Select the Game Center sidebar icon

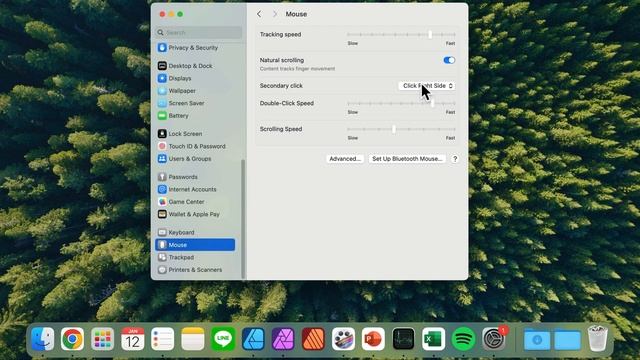162,202
